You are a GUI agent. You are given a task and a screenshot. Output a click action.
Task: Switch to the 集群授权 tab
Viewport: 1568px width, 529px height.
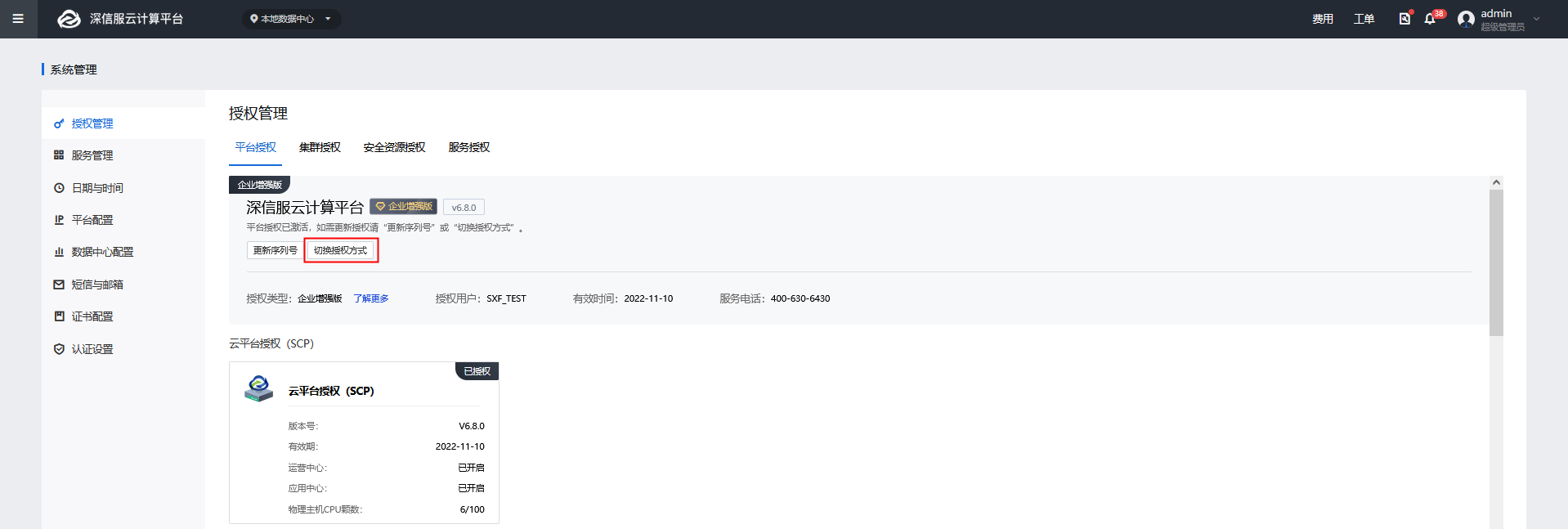click(x=320, y=147)
